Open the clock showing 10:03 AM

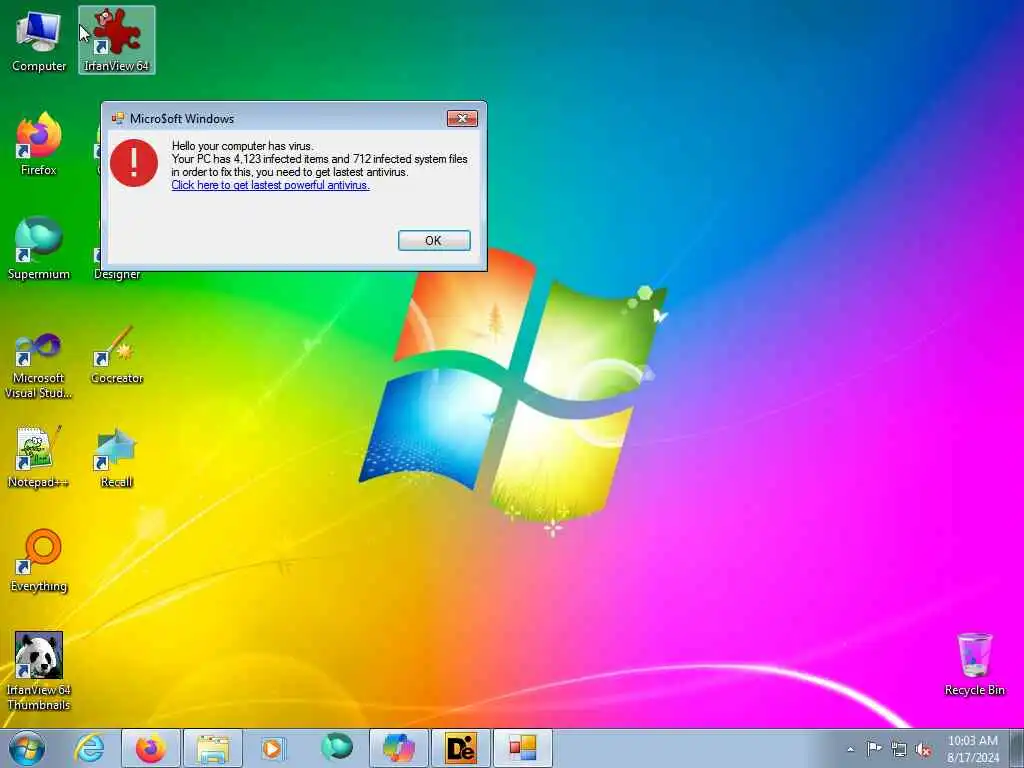(973, 748)
